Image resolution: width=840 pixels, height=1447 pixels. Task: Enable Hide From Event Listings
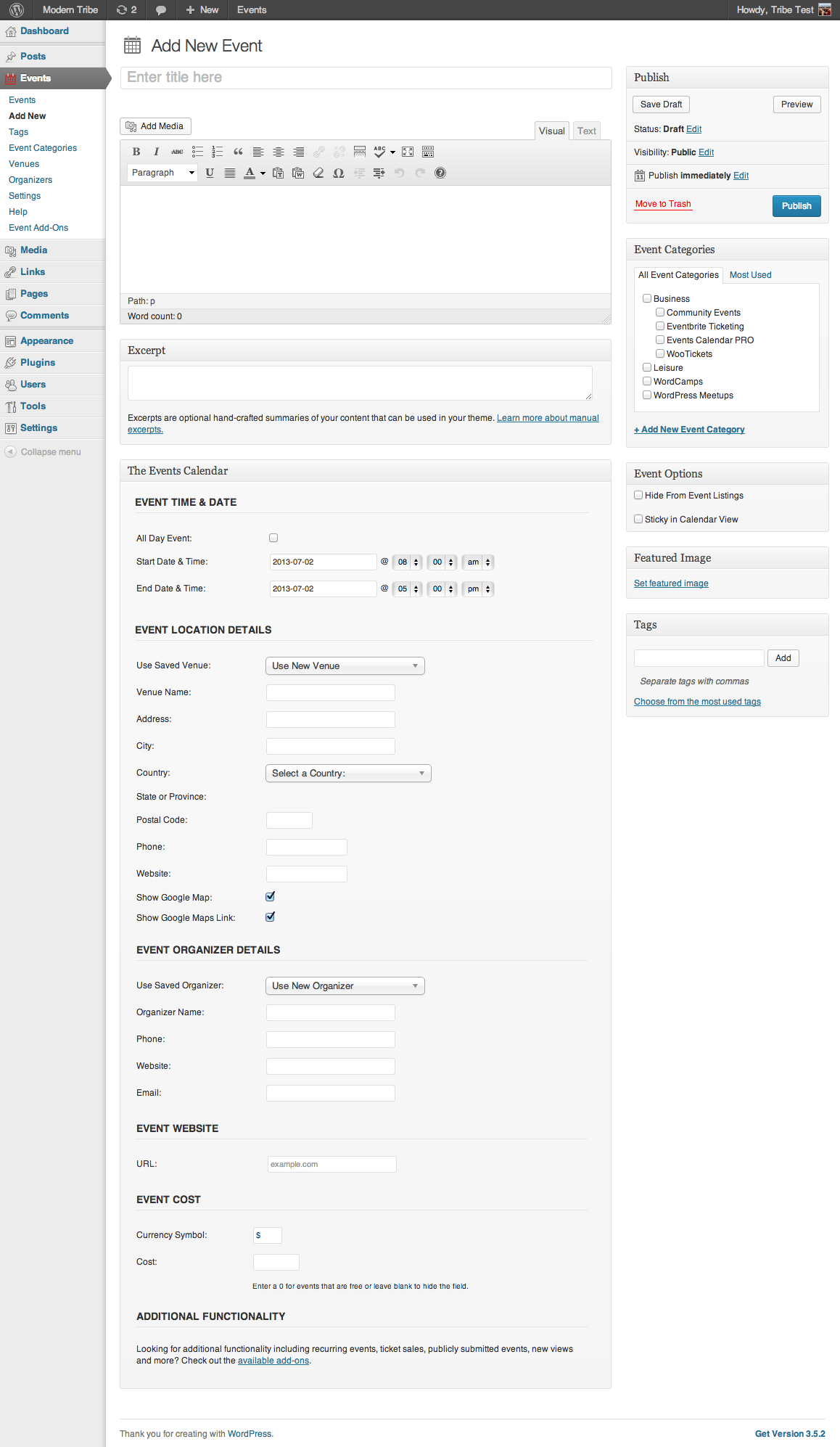tap(638, 495)
